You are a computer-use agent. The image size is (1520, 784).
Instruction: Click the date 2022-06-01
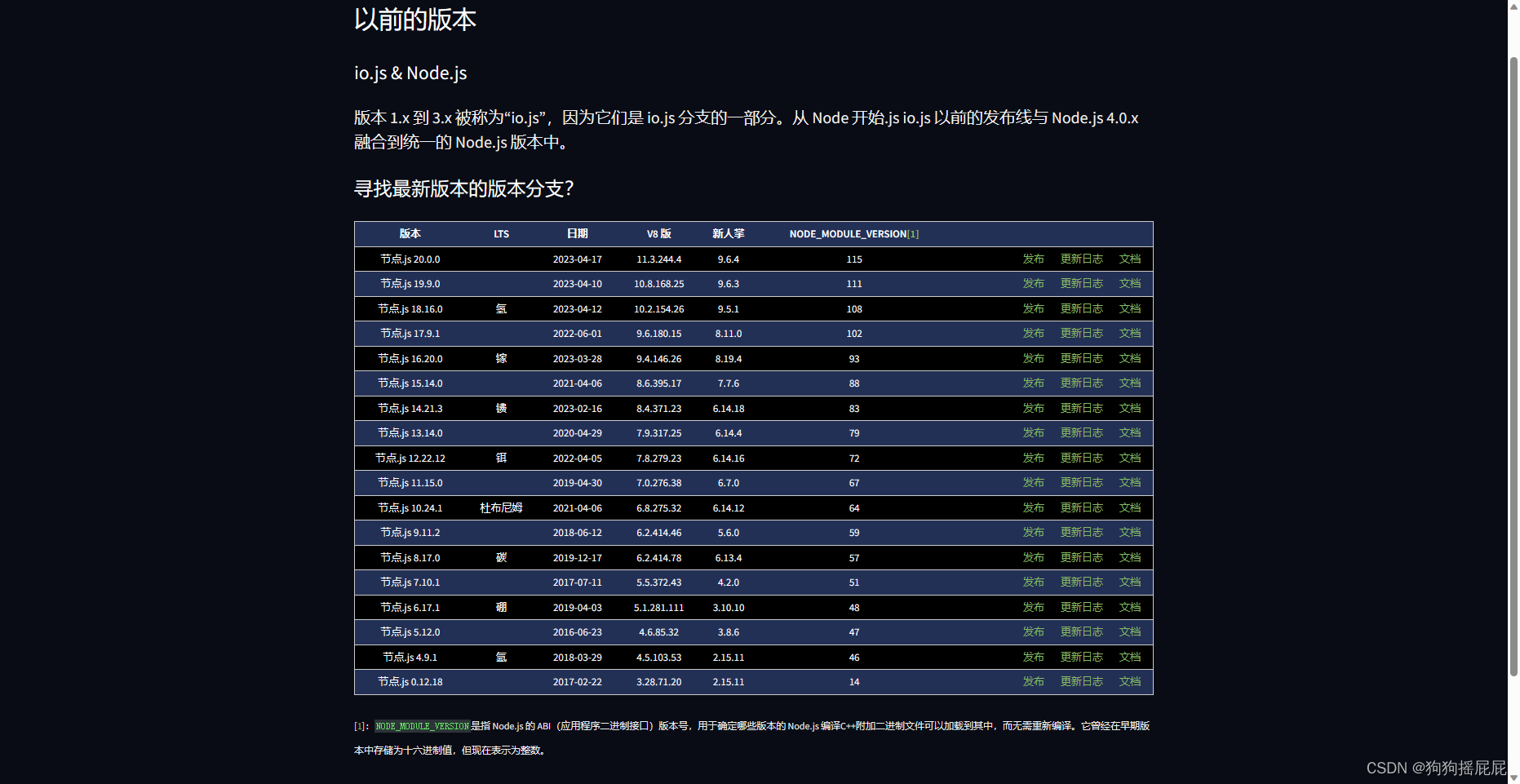(577, 334)
